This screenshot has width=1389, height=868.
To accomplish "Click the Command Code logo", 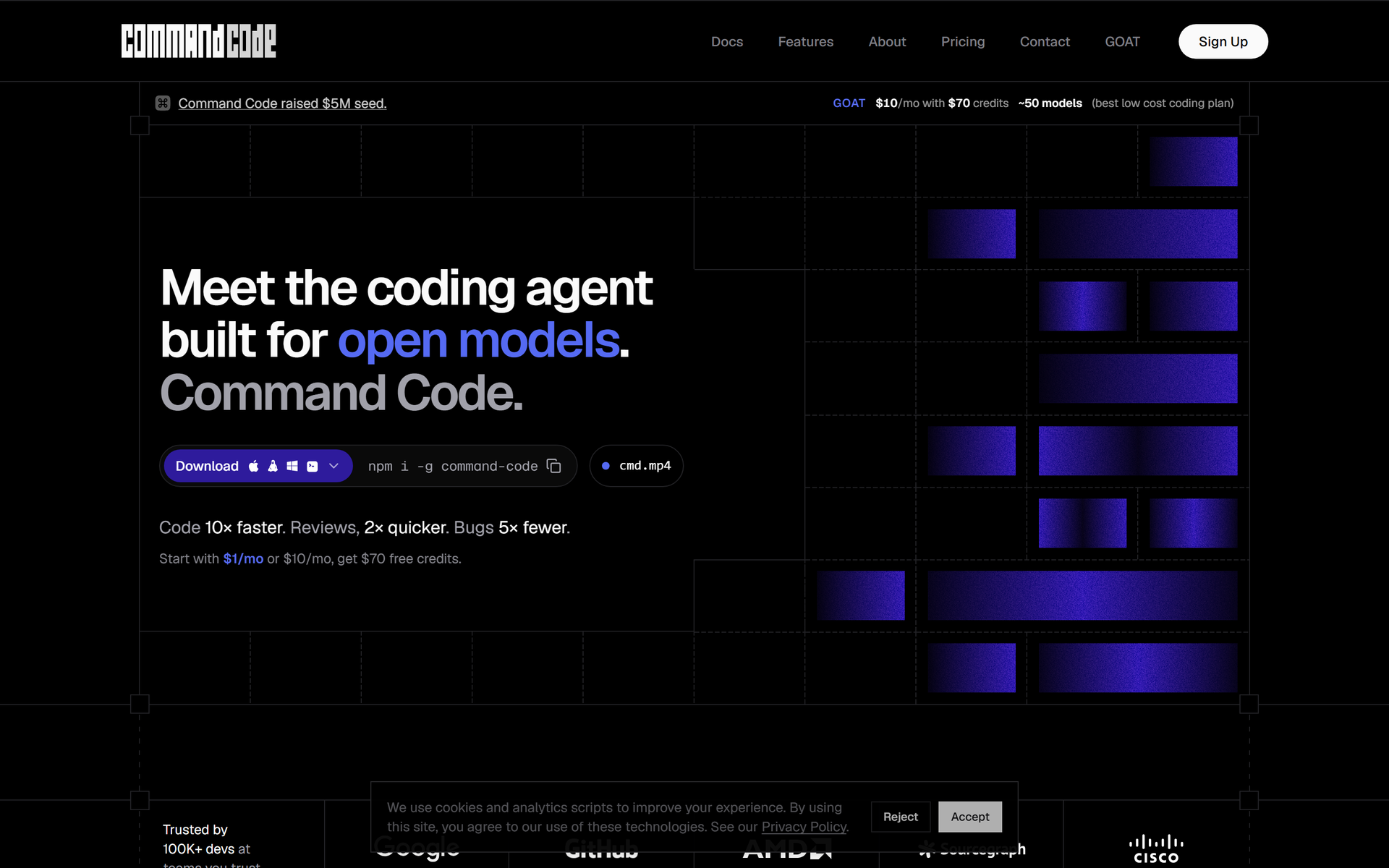I will click(x=198, y=41).
